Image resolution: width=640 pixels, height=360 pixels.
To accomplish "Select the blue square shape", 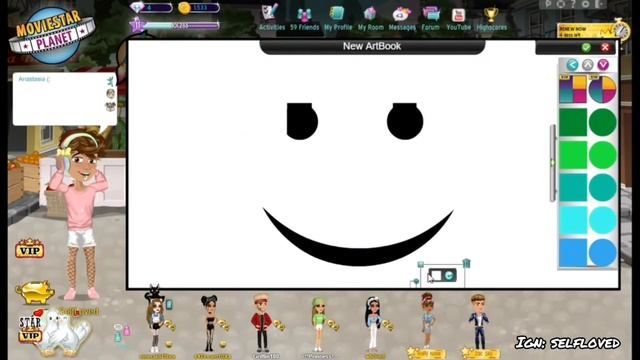I will (x=573, y=253).
